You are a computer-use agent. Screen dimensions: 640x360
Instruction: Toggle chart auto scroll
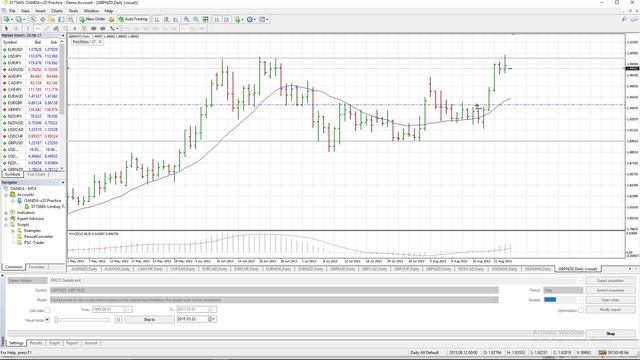point(217,19)
